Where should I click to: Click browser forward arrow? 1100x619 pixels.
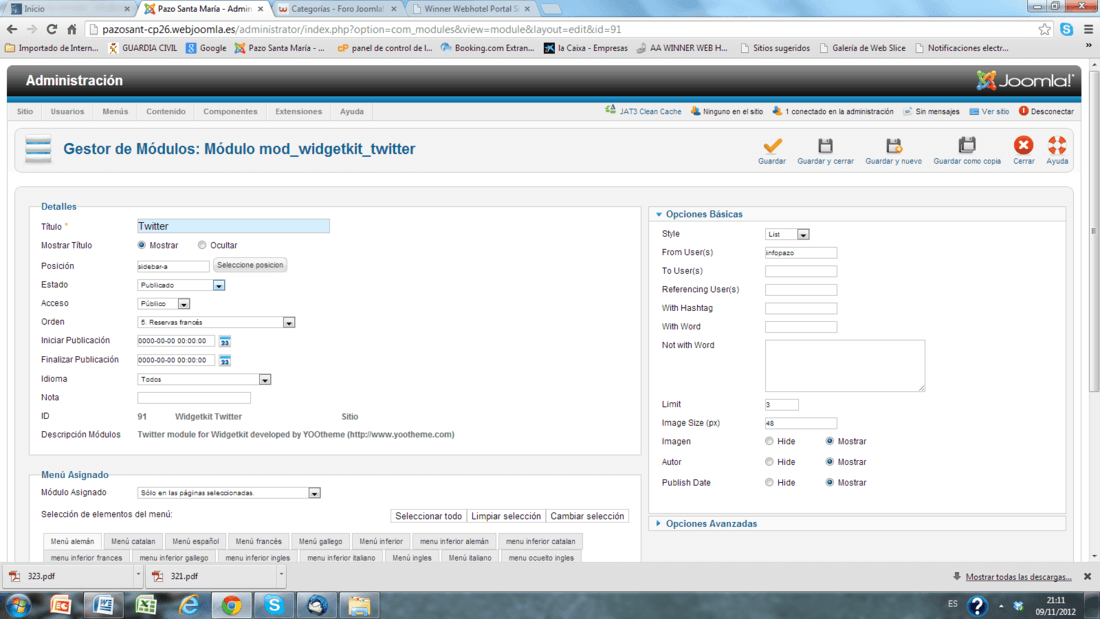(x=32, y=29)
